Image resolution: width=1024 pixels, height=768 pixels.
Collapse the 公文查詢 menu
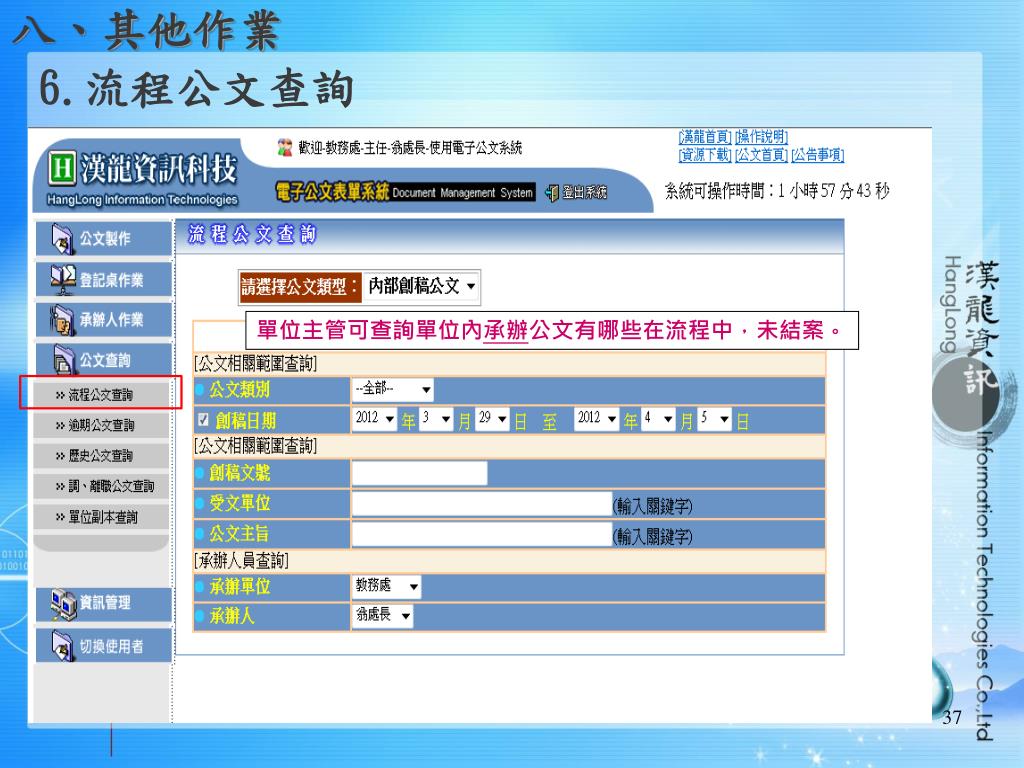(104, 360)
